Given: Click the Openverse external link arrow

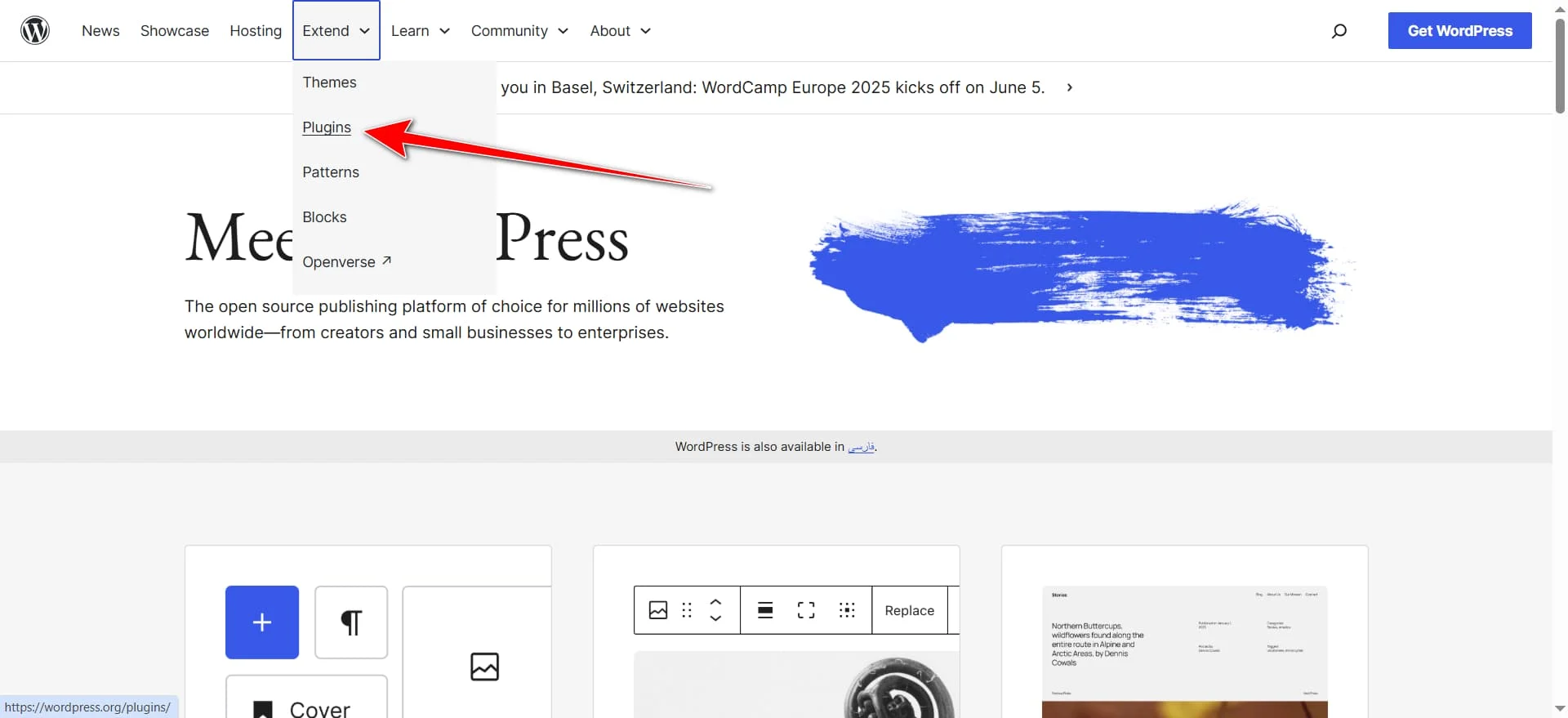Looking at the screenshot, I should pos(387,261).
